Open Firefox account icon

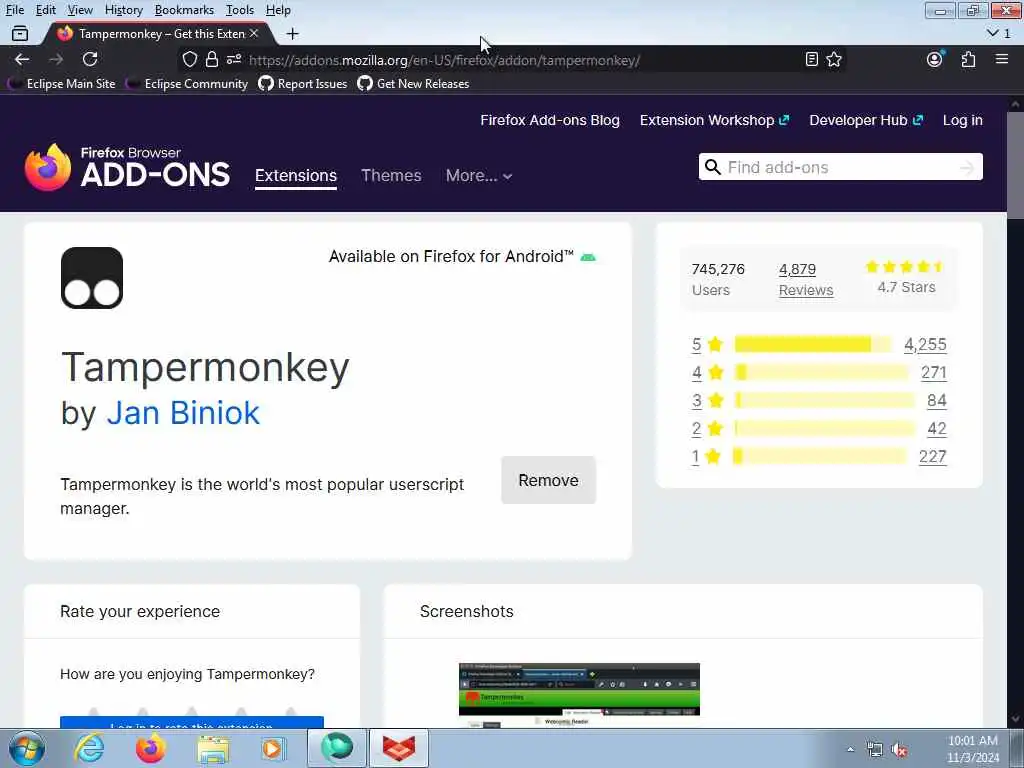coord(935,59)
